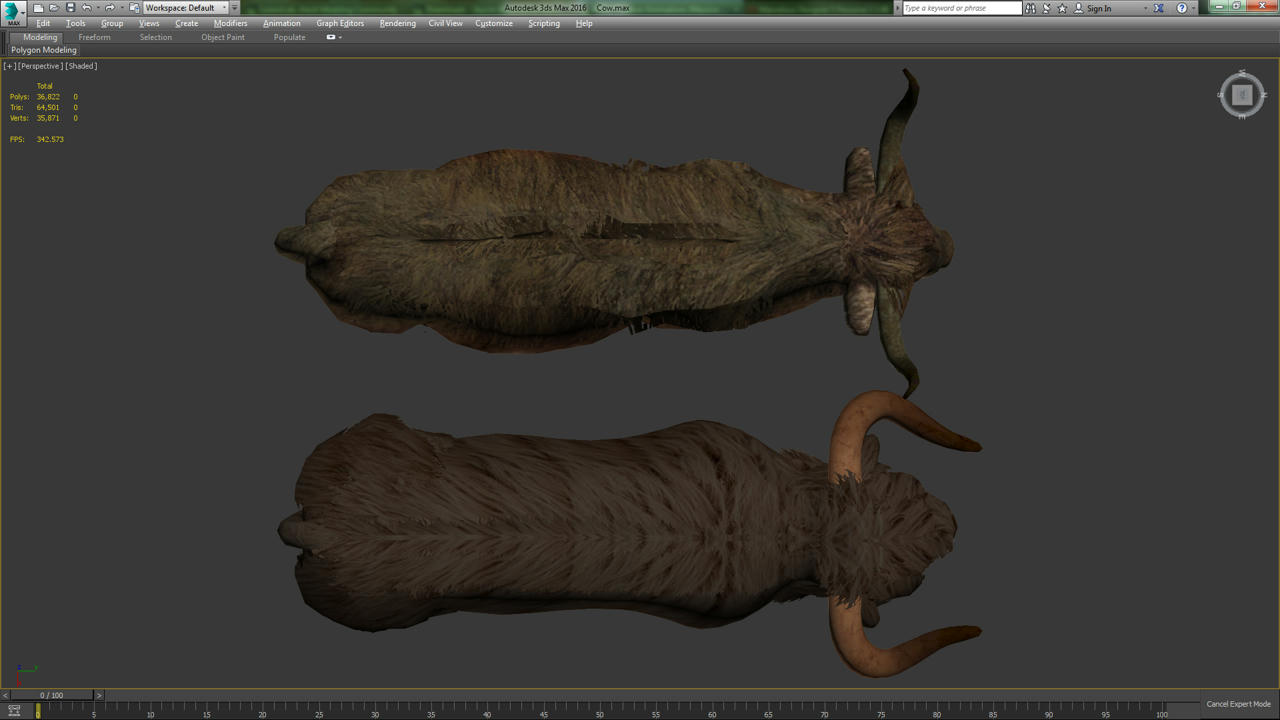1280x720 pixels.
Task: Click the Help question mark icon
Action: [x=1181, y=8]
